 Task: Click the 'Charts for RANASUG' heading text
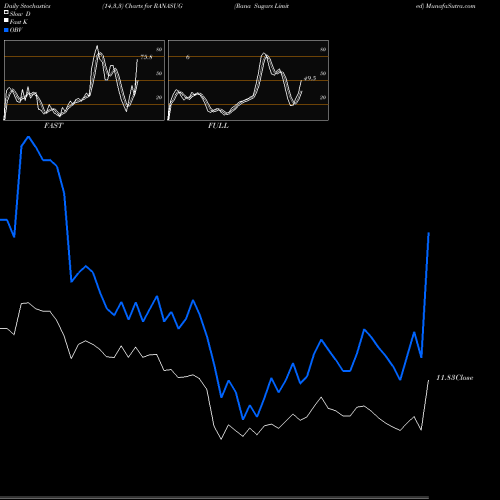coord(154,6)
